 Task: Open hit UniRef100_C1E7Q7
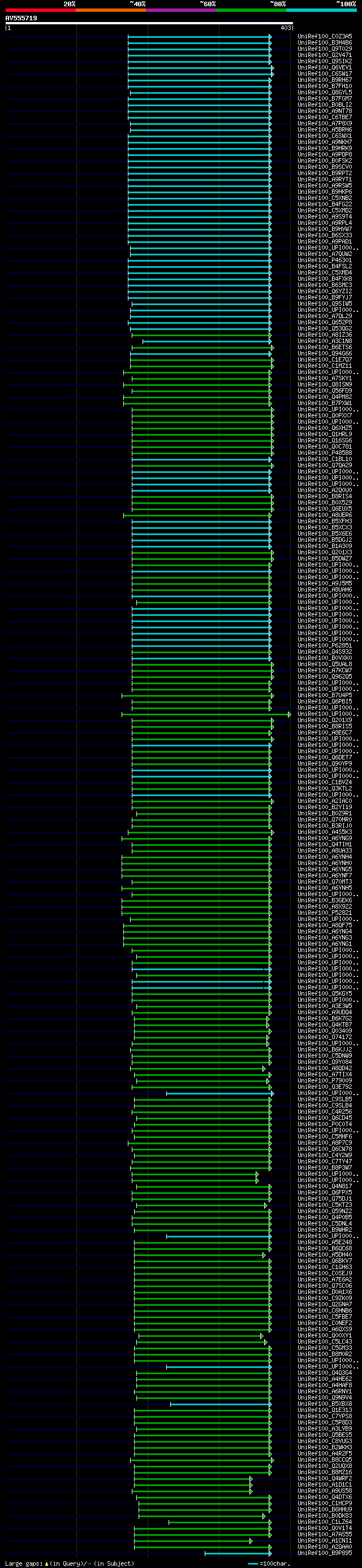(325, 359)
